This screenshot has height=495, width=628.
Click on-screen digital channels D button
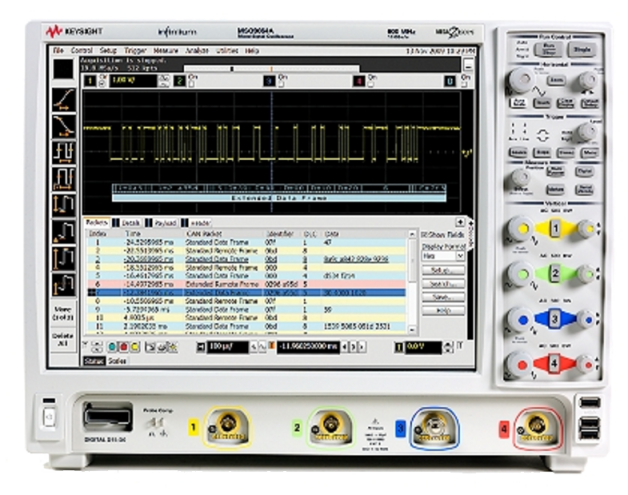(x=450, y=81)
